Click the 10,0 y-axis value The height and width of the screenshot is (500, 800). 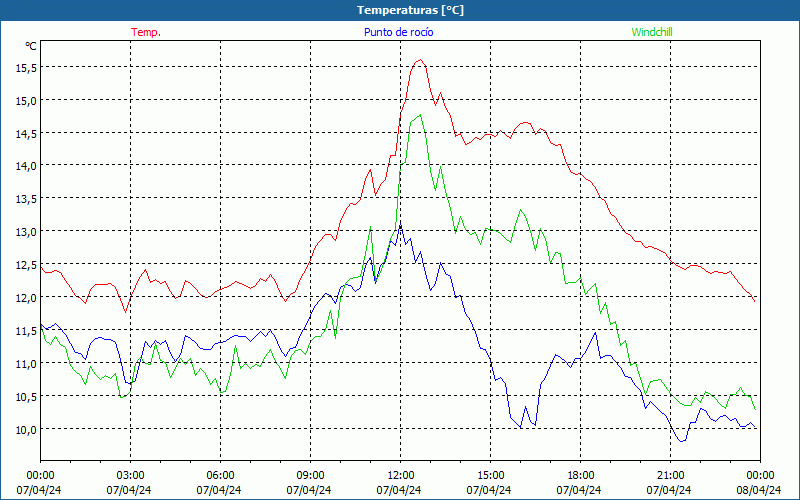point(26,429)
